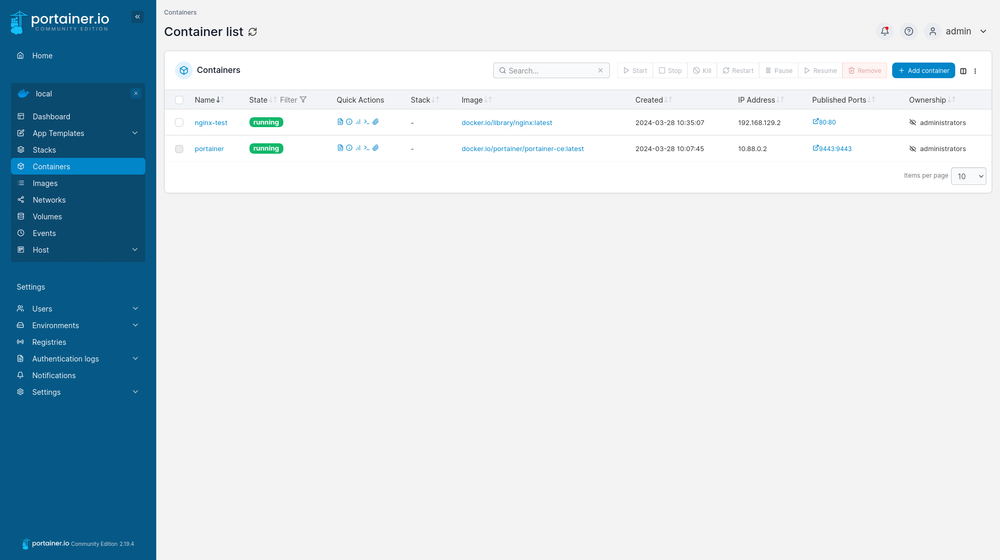The height and width of the screenshot is (560, 1000).
Task: Refresh the container list via reload icon
Action: [253, 32]
